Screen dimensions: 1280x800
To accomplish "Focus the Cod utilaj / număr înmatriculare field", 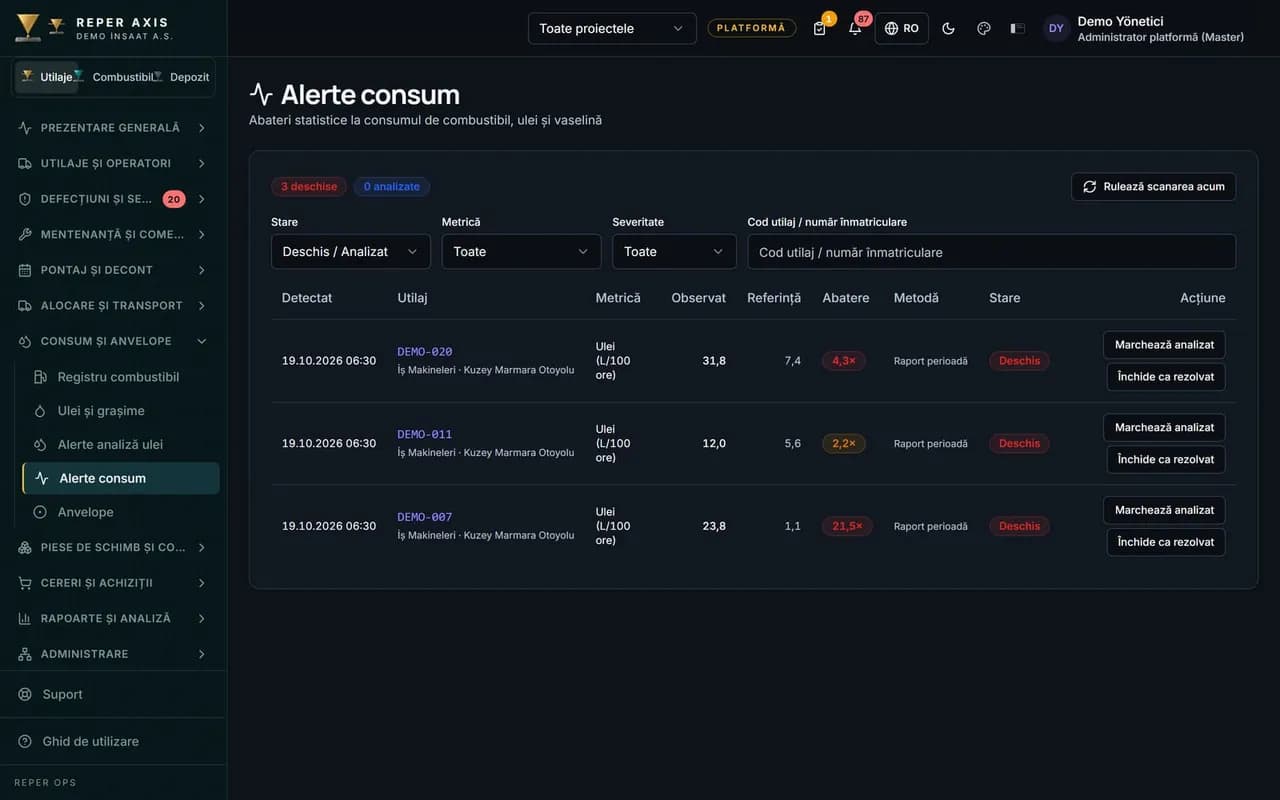I will pos(992,252).
